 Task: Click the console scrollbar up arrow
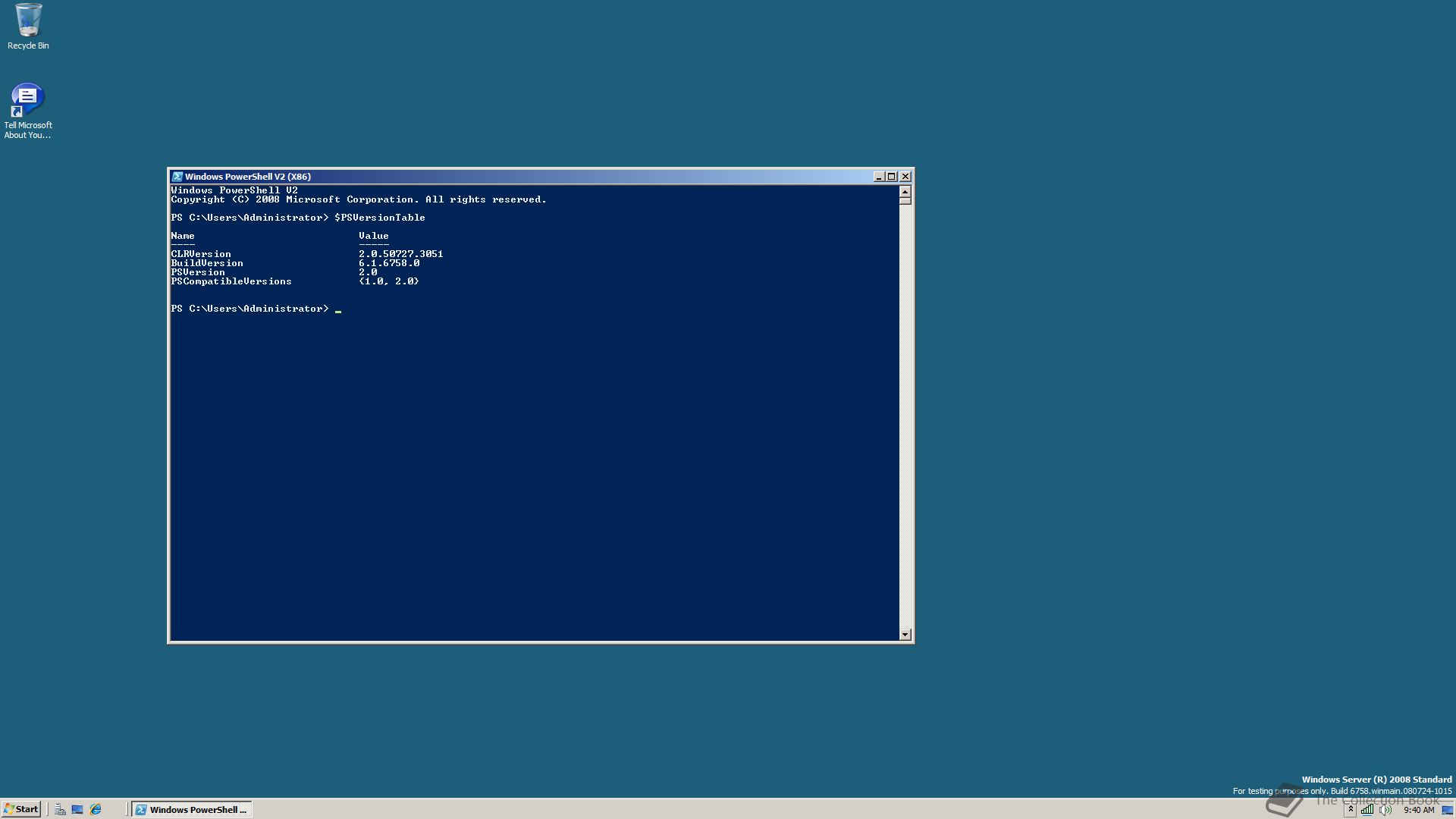point(905,191)
